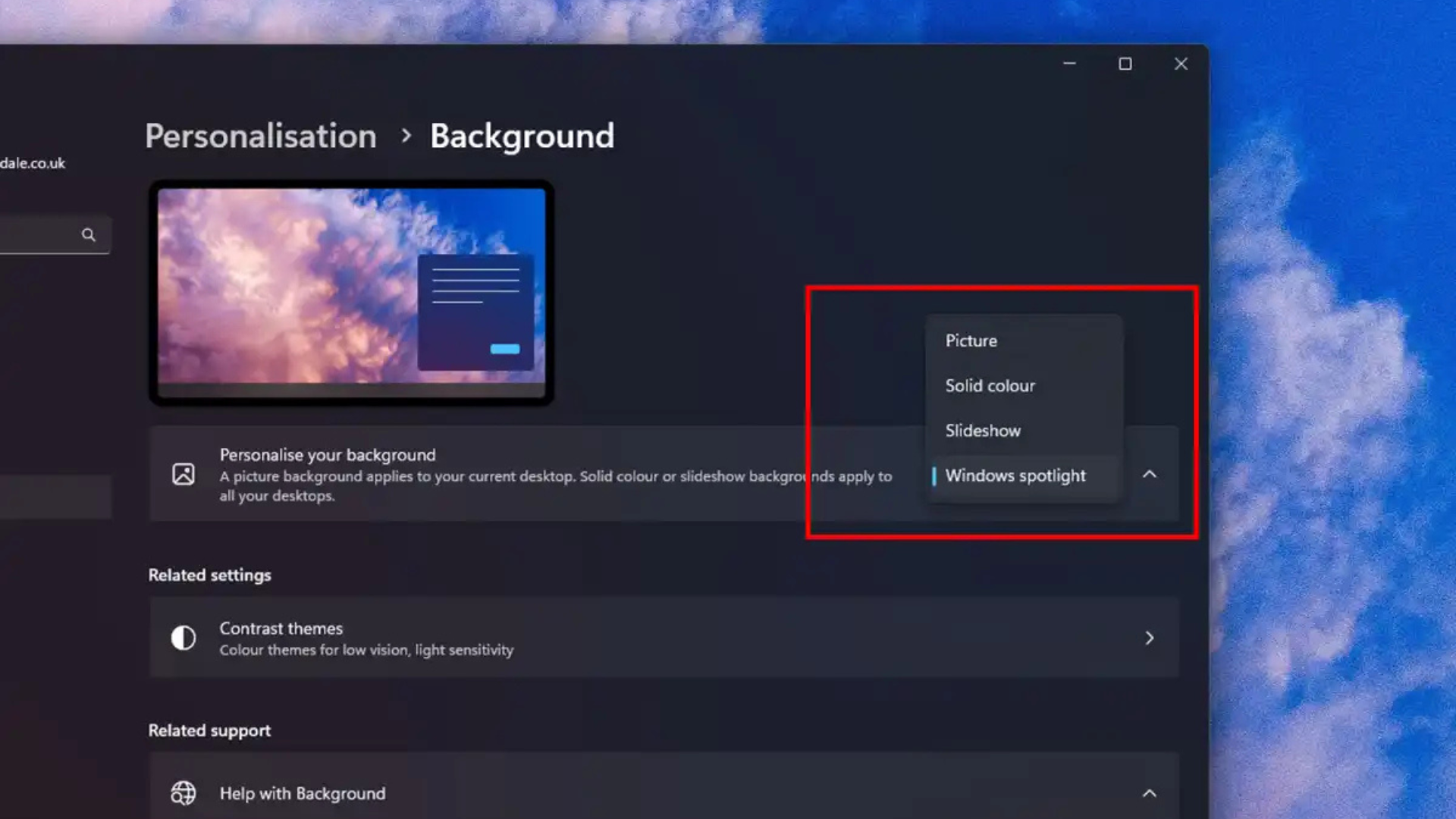Click the picture icon beside Personalise your background
Image resolution: width=1456 pixels, height=819 pixels.
(182, 474)
